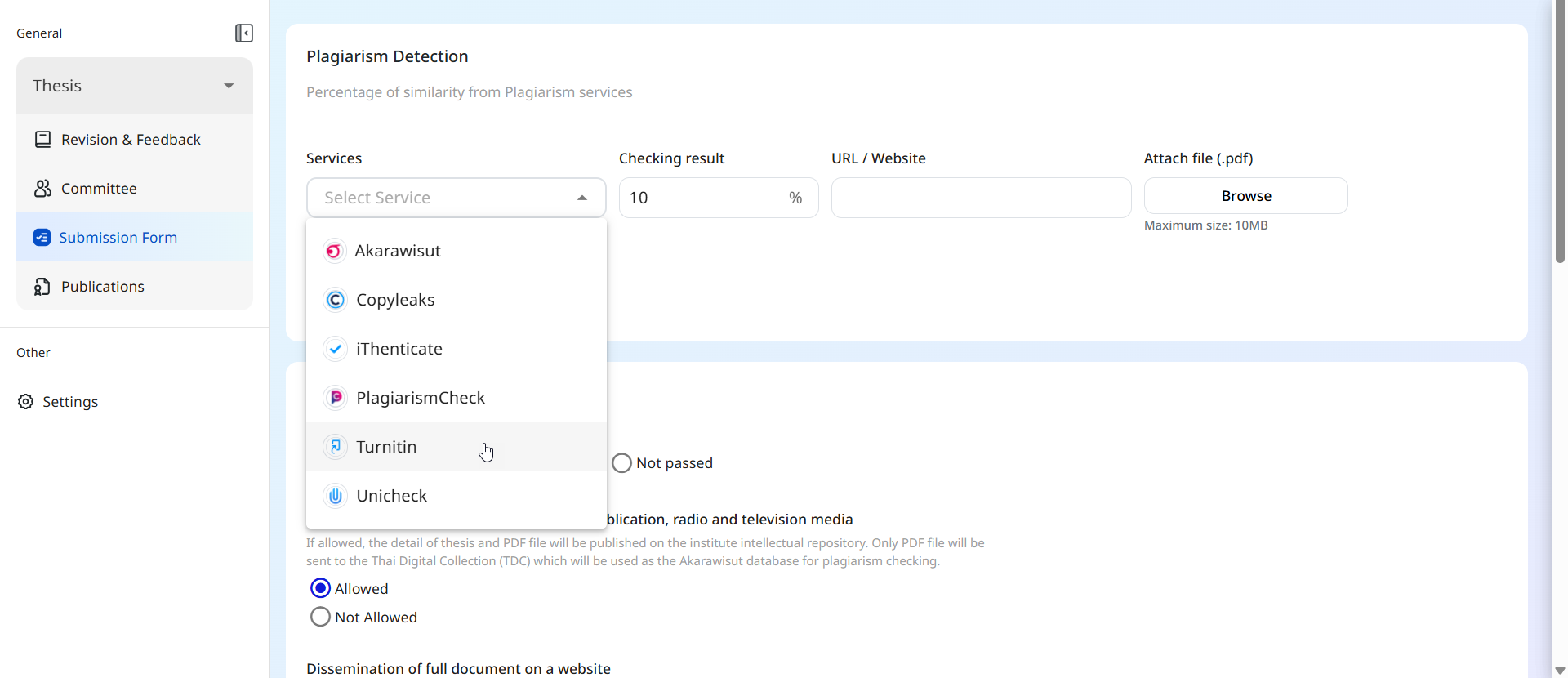1568x678 pixels.
Task: Click the Akarawisut logo icon
Action: pyautogui.click(x=334, y=251)
